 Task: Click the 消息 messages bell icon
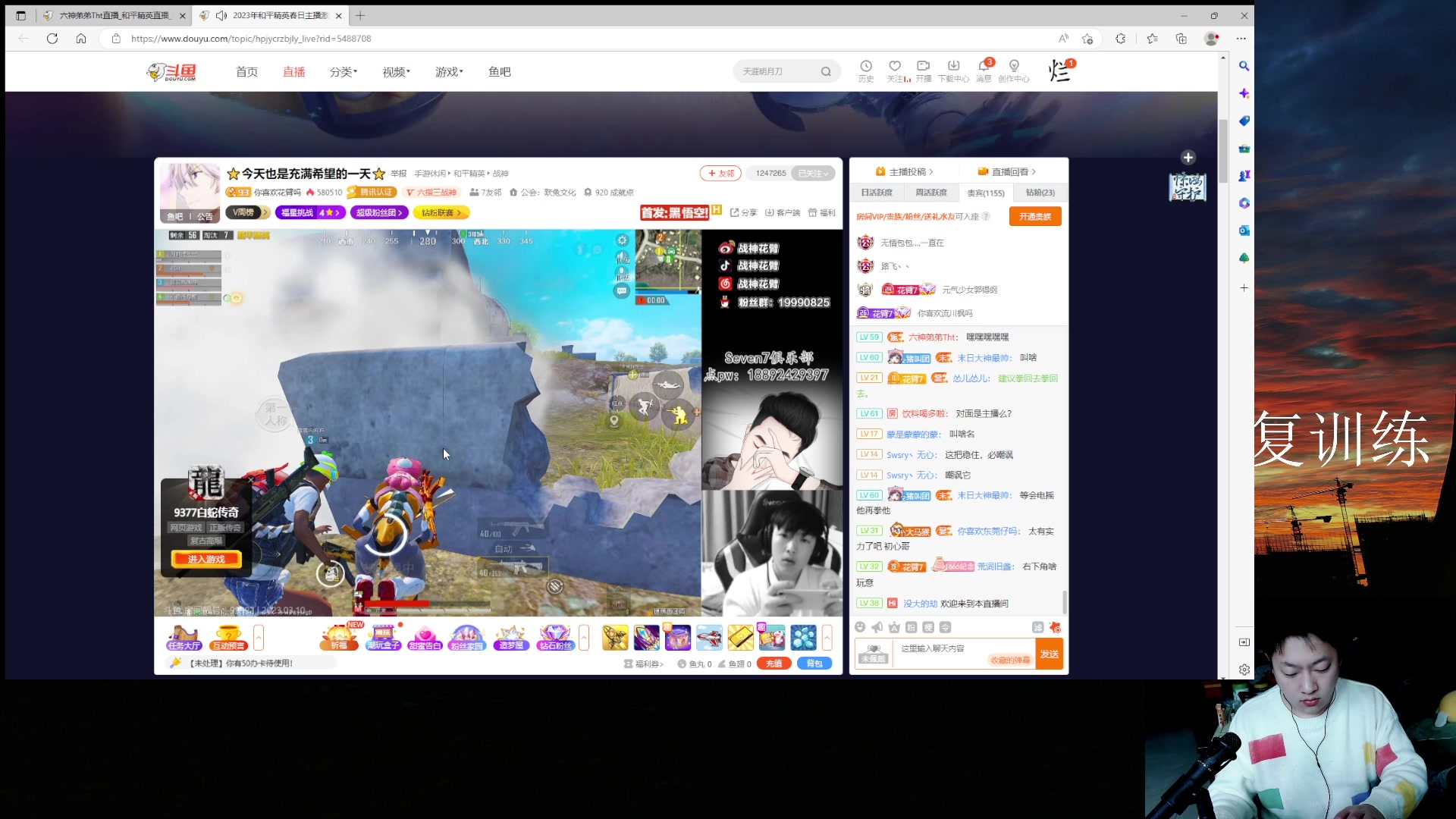(x=984, y=66)
